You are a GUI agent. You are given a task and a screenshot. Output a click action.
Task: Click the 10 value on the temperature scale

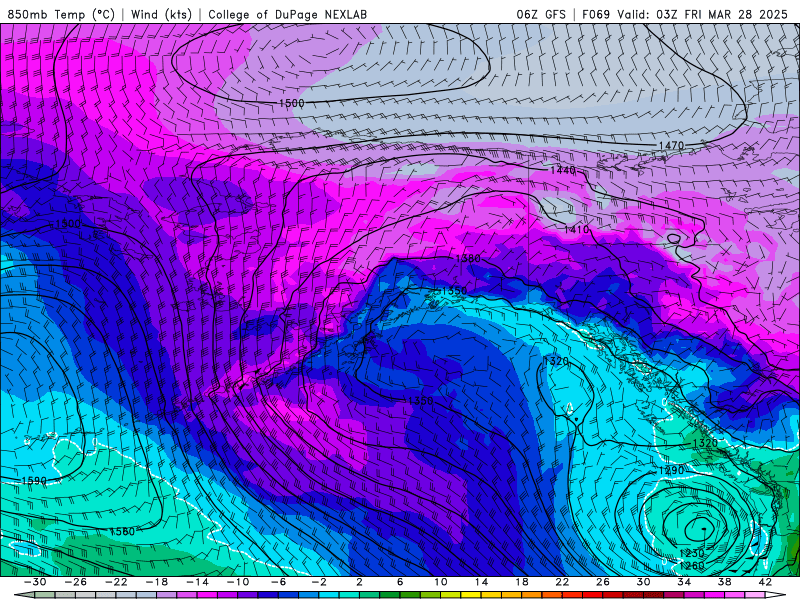(441, 582)
